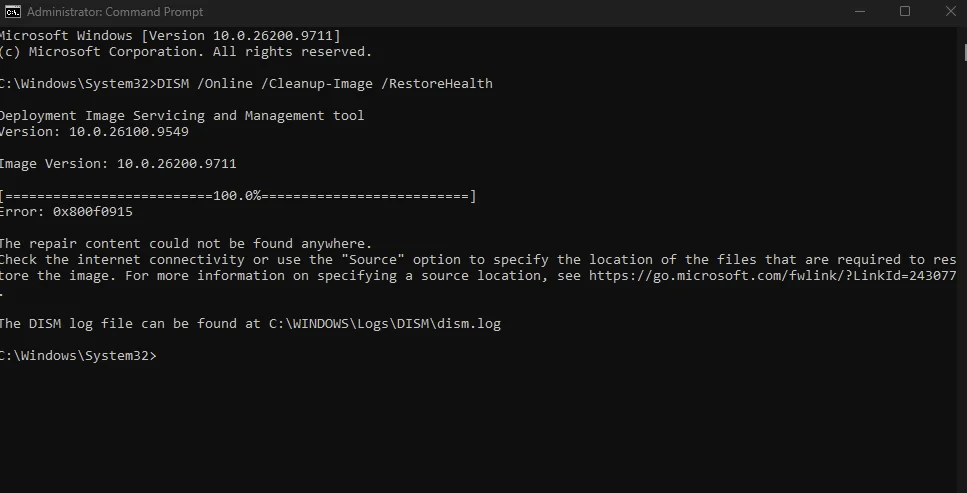Click the quoted "Source" option word
Screen dimensions: 967x493
372,259
